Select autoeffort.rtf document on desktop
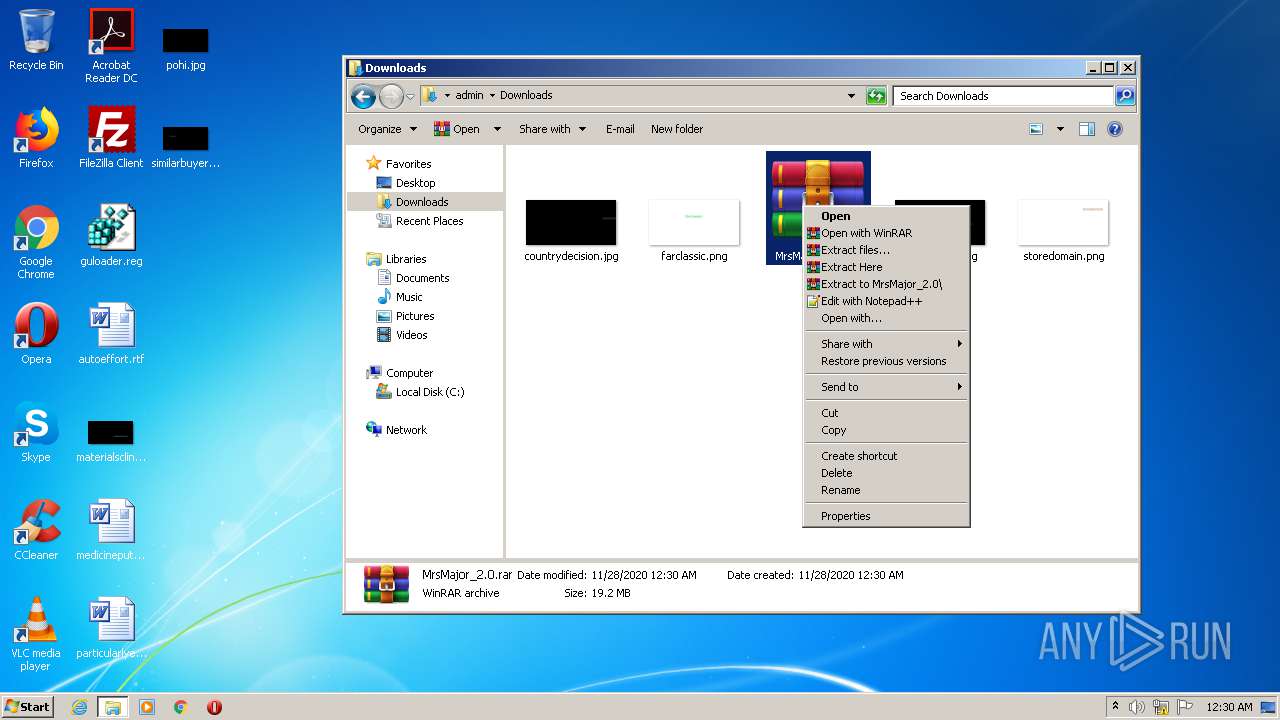The height and width of the screenshot is (720, 1280). pyautogui.click(x=111, y=334)
